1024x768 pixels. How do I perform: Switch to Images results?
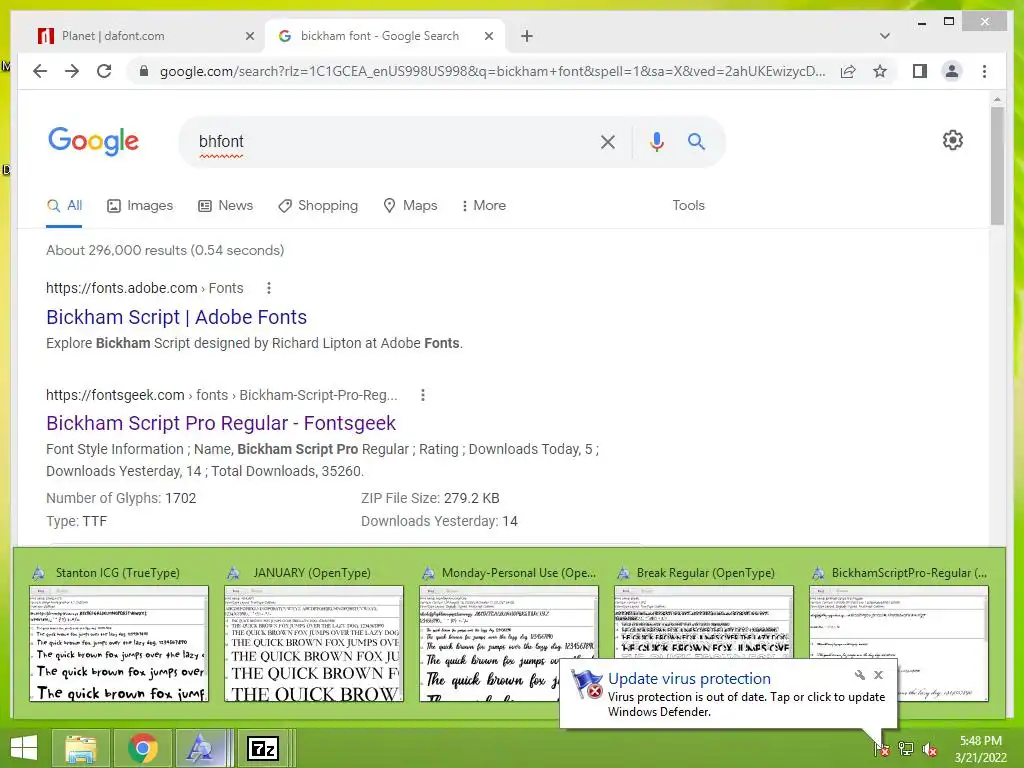140,206
